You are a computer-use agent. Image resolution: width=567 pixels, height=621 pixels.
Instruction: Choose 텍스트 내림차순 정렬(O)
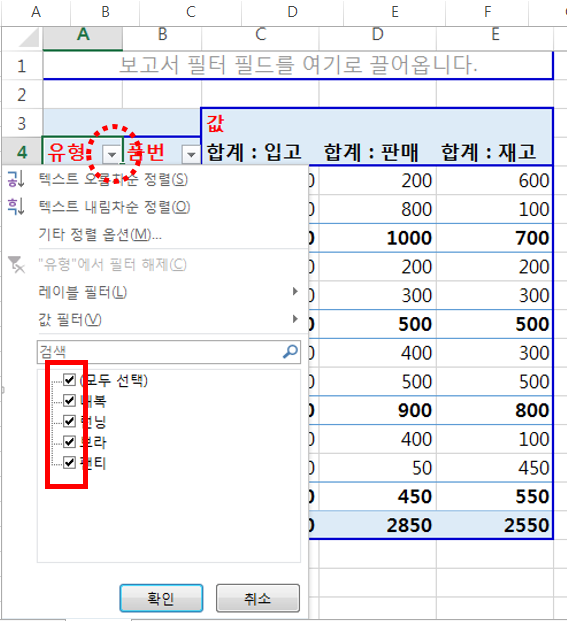click(114, 207)
